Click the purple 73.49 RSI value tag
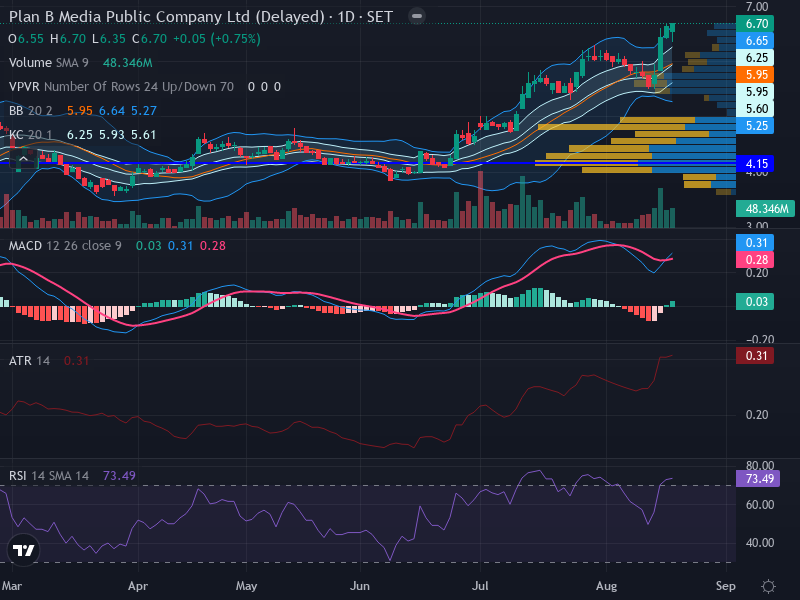Viewport: 800px width, 600px height. [x=758, y=479]
